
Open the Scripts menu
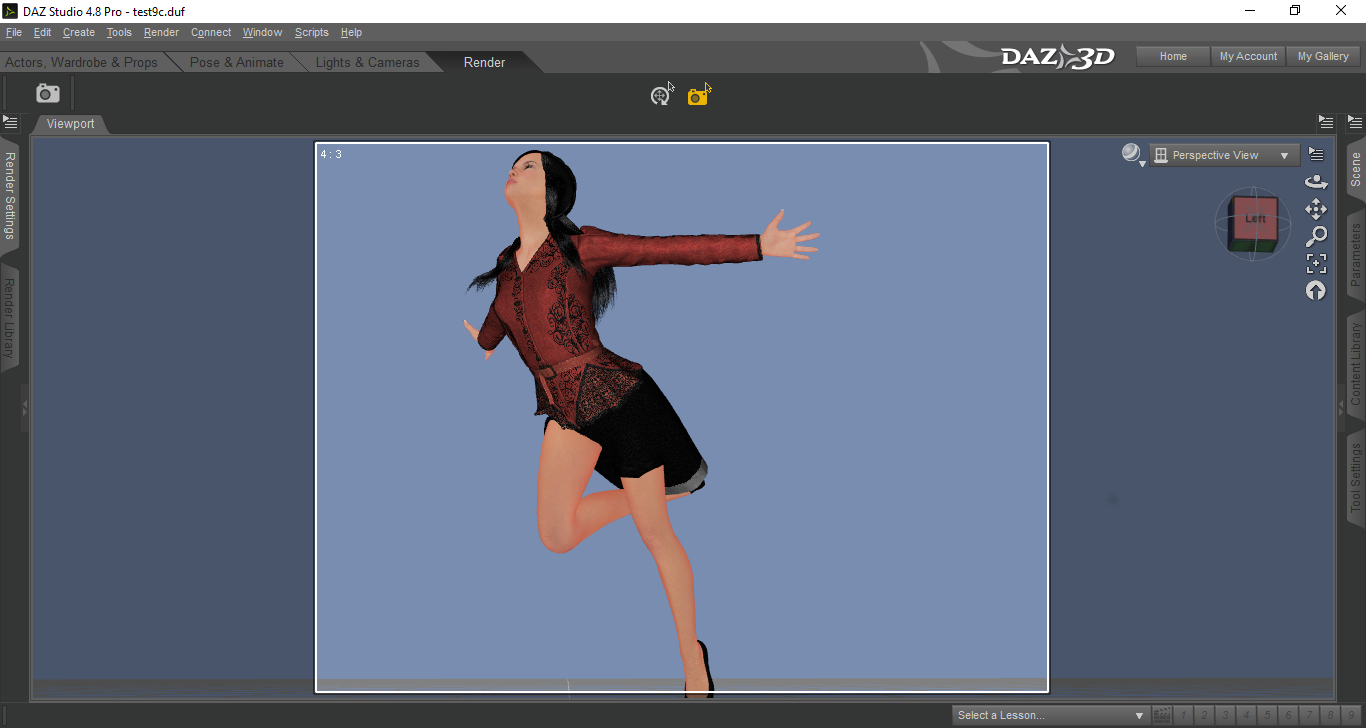(311, 32)
